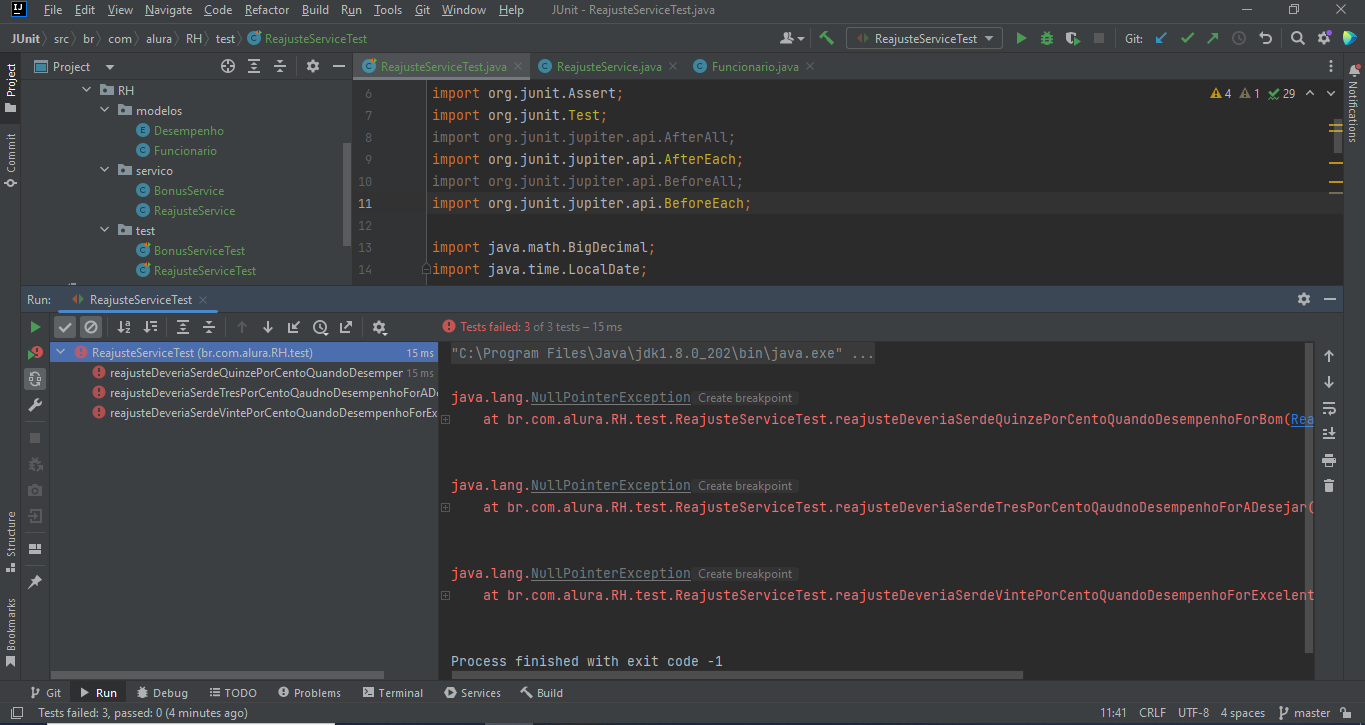1365x725 pixels.
Task: Open the Navigate menu
Action: pyautogui.click(x=168, y=10)
